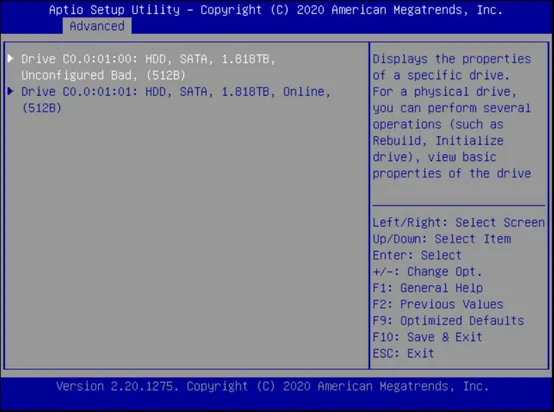554x412 pixels.
Task: Click 'Rebuild, Initialize' line in help panel
Action: 438,141
